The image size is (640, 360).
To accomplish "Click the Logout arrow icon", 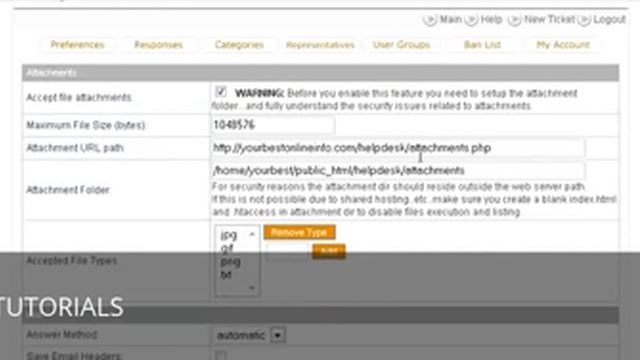I will pyautogui.click(x=584, y=19).
